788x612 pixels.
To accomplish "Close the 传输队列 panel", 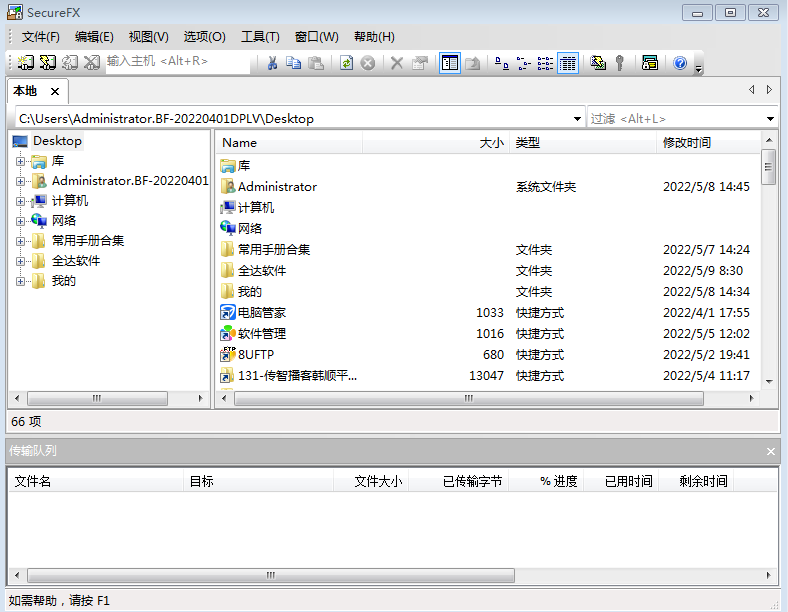I will pos(770,451).
